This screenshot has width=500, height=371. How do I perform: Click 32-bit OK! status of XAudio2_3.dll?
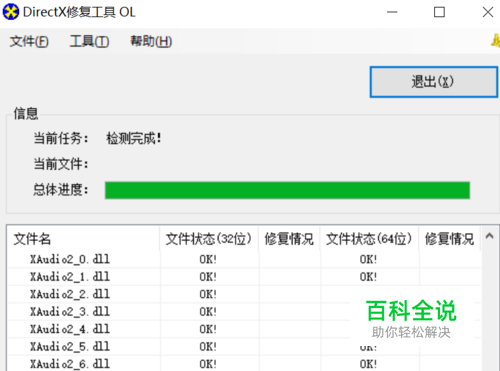[208, 312]
